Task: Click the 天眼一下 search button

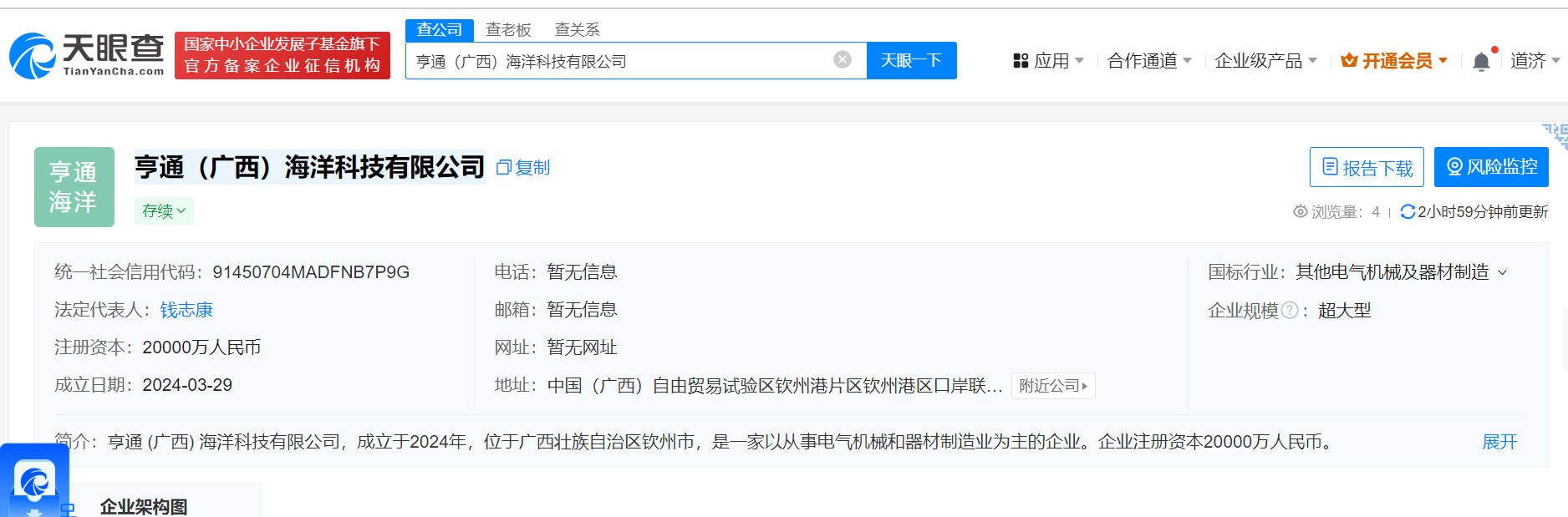Action: tap(911, 60)
